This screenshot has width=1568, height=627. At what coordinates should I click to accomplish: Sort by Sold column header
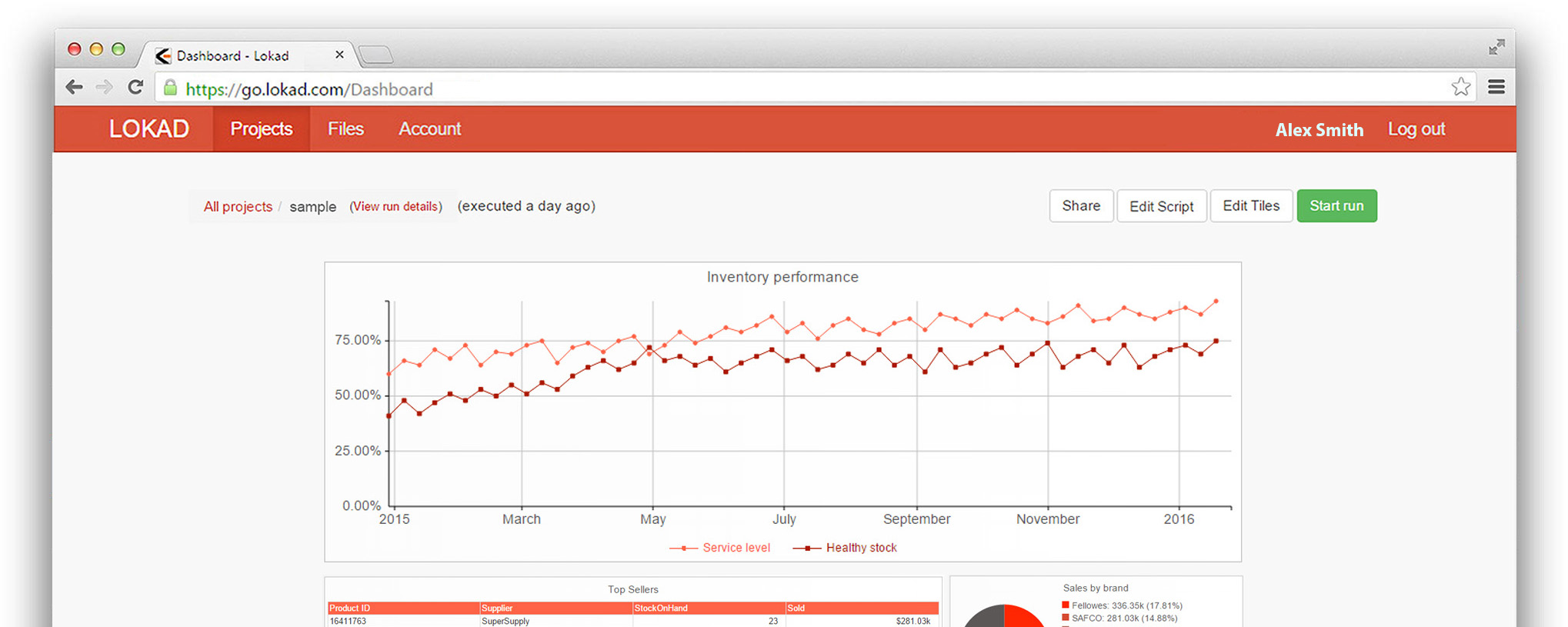pos(862,608)
